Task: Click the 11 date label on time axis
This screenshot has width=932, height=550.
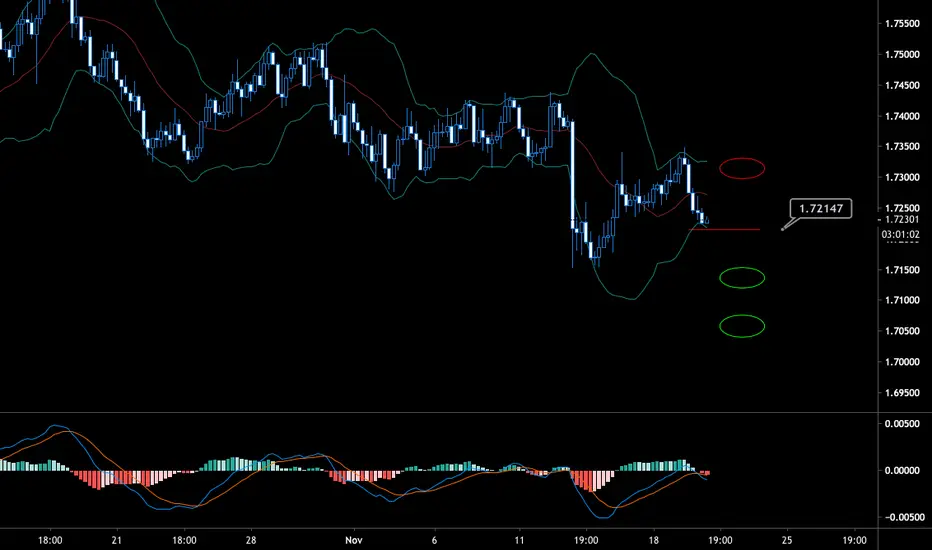Action: coord(519,540)
